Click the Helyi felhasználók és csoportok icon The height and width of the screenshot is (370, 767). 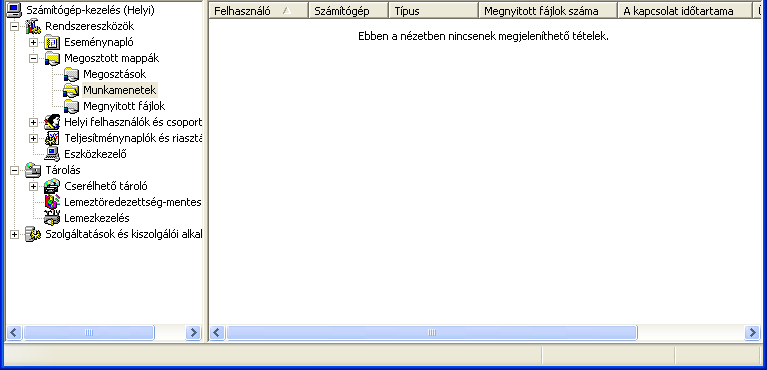pos(52,122)
